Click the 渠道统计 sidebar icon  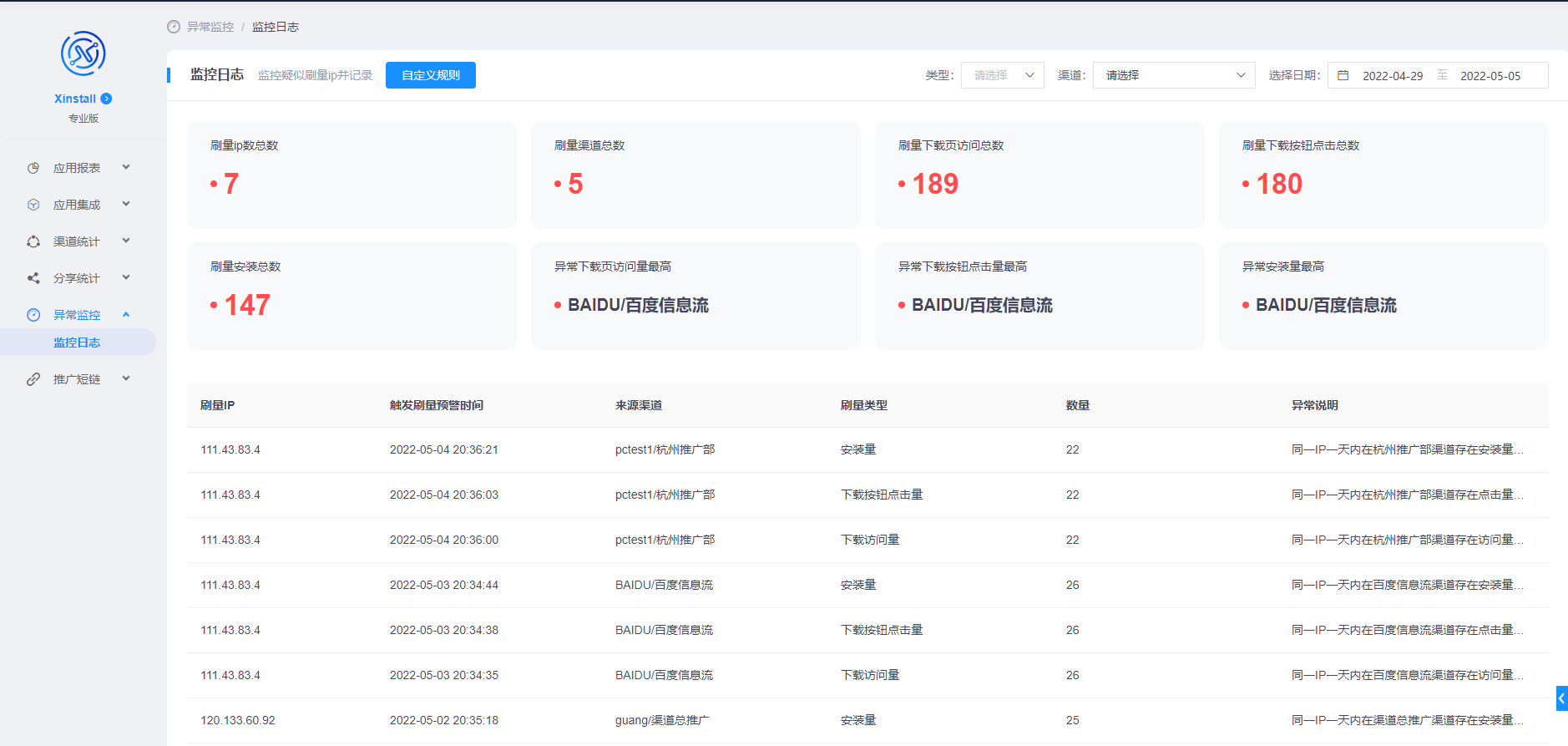[33, 241]
